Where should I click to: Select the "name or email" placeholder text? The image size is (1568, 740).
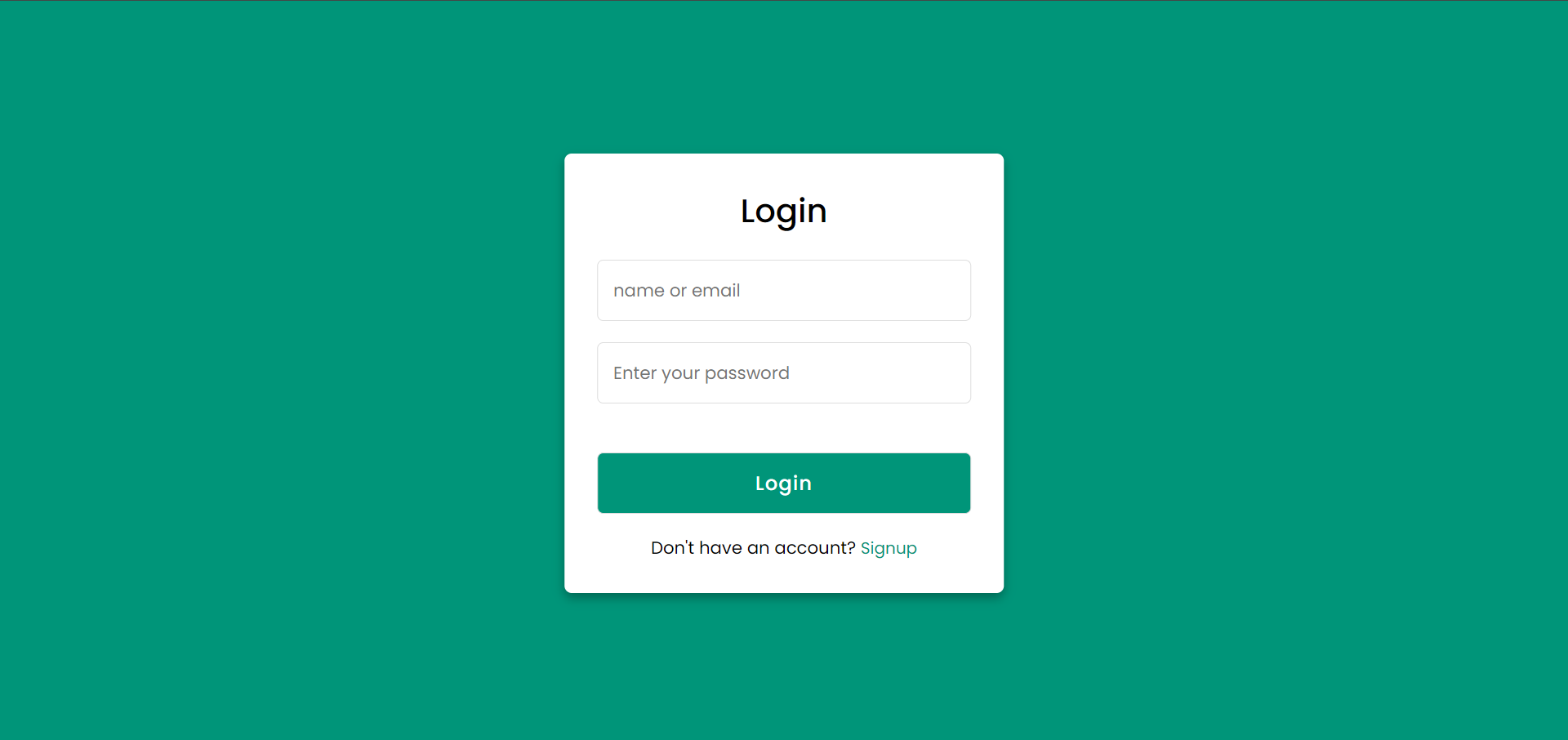(676, 291)
